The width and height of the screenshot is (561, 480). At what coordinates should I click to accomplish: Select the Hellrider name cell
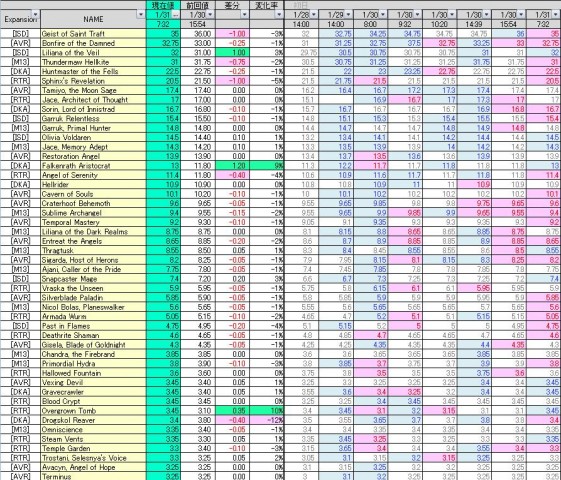pyautogui.click(x=93, y=184)
